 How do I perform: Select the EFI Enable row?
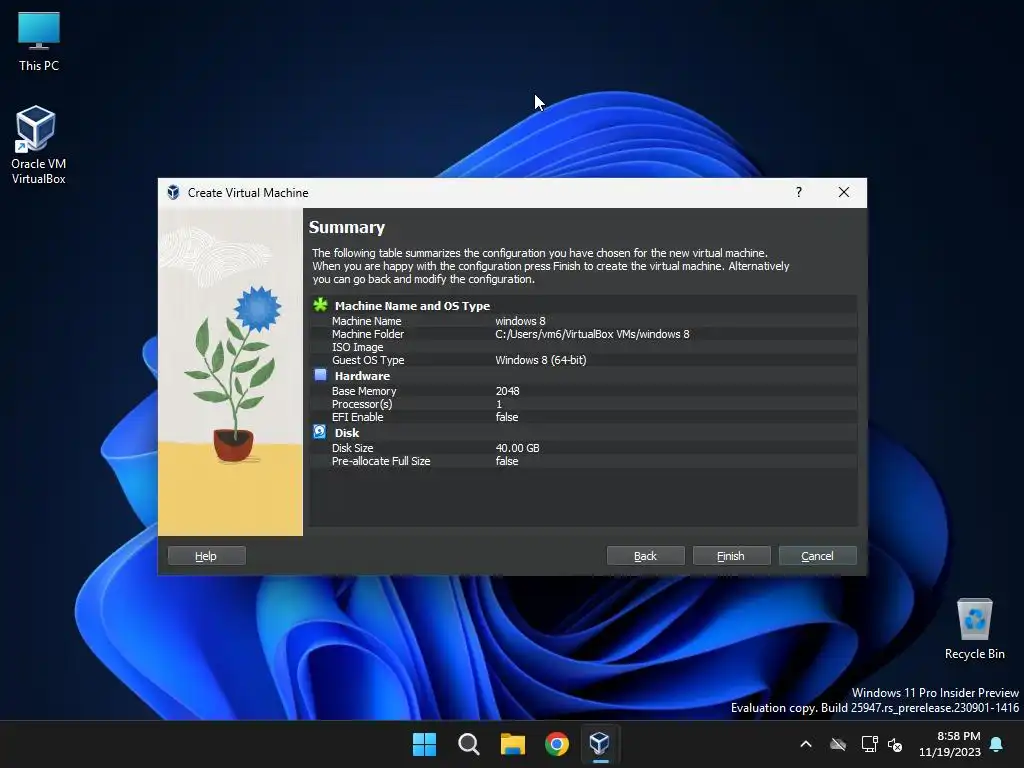583,417
